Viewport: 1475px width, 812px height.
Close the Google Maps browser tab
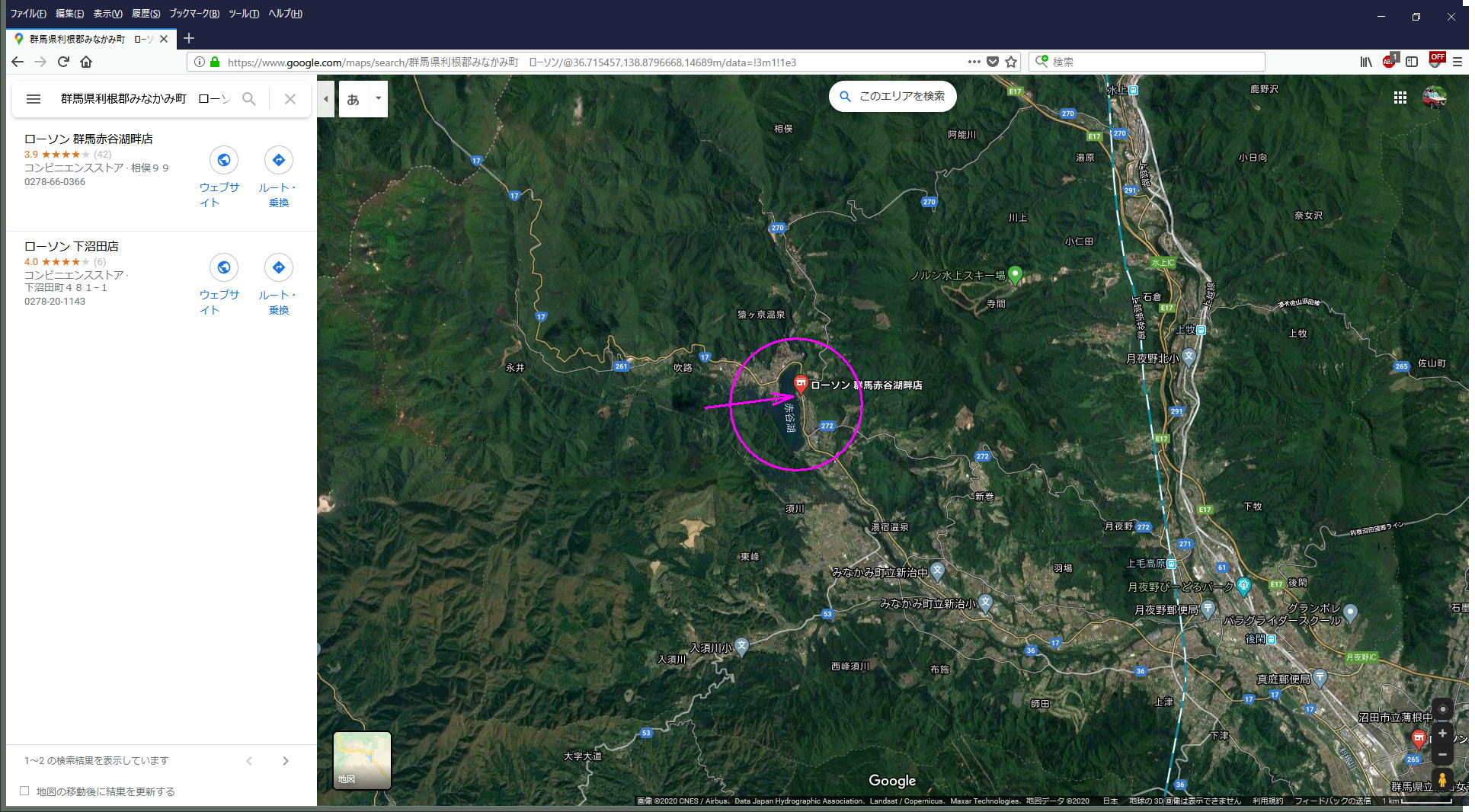(x=164, y=39)
